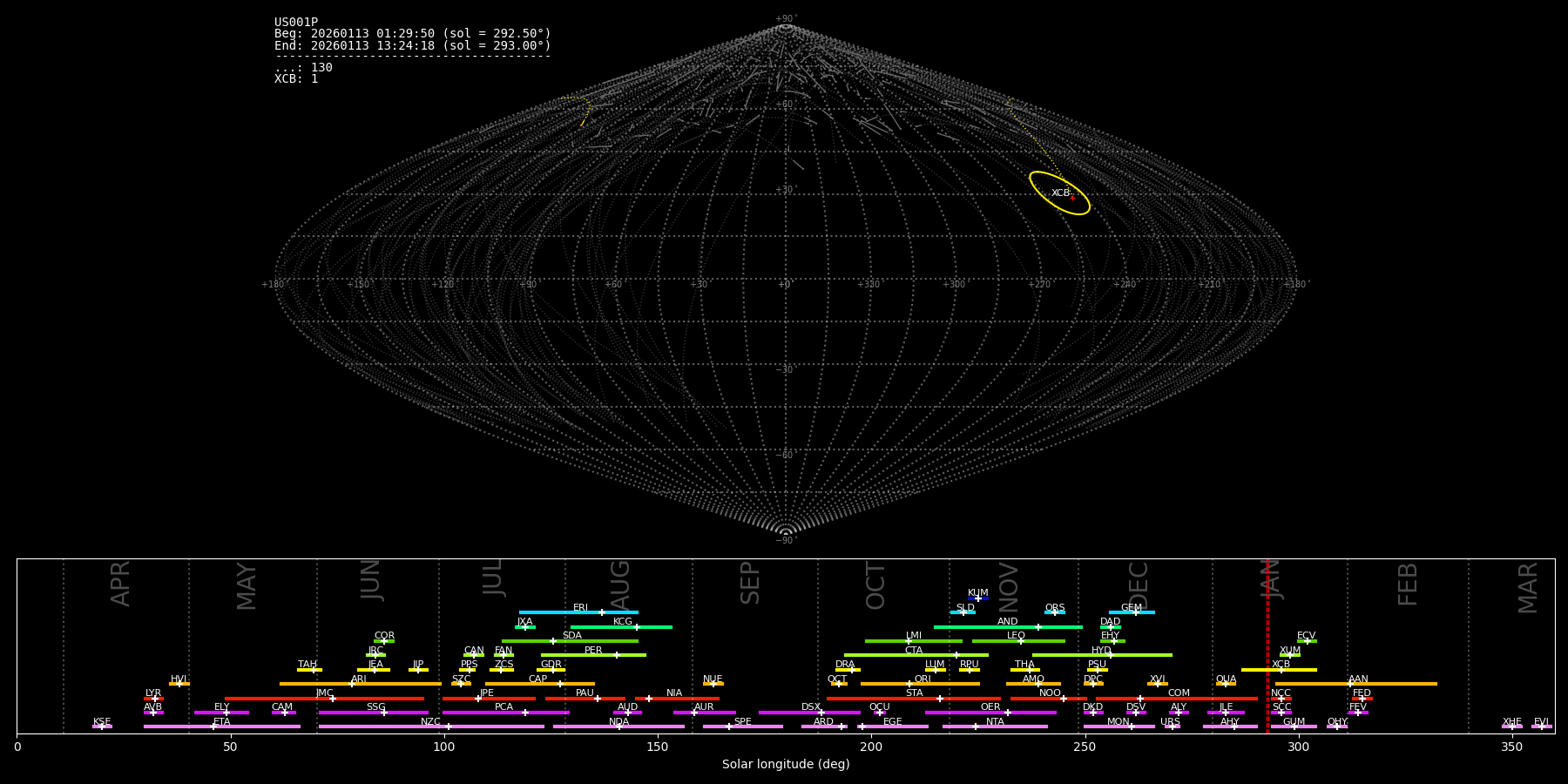
Task: Select the CAP shower label
Action: tap(538, 679)
